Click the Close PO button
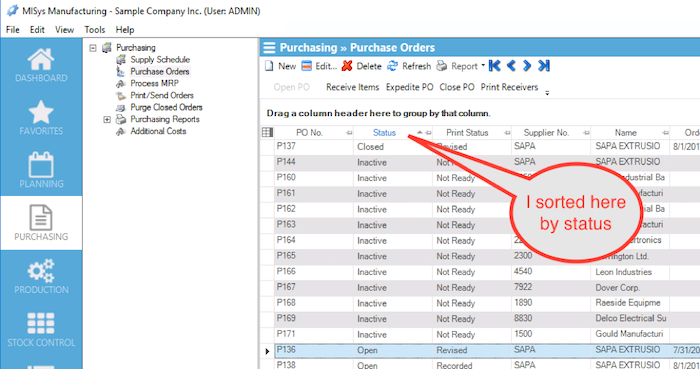The image size is (700, 369). (457, 87)
